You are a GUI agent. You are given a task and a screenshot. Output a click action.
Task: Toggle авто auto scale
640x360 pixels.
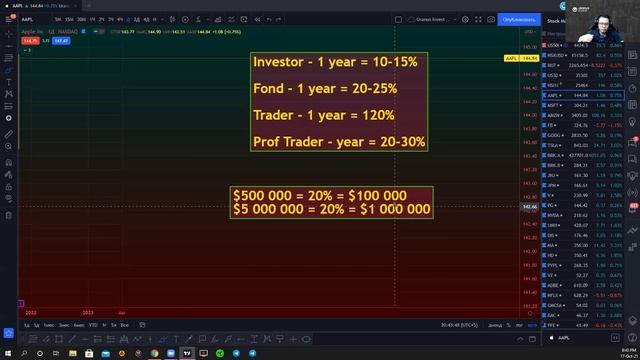[x=532, y=325]
